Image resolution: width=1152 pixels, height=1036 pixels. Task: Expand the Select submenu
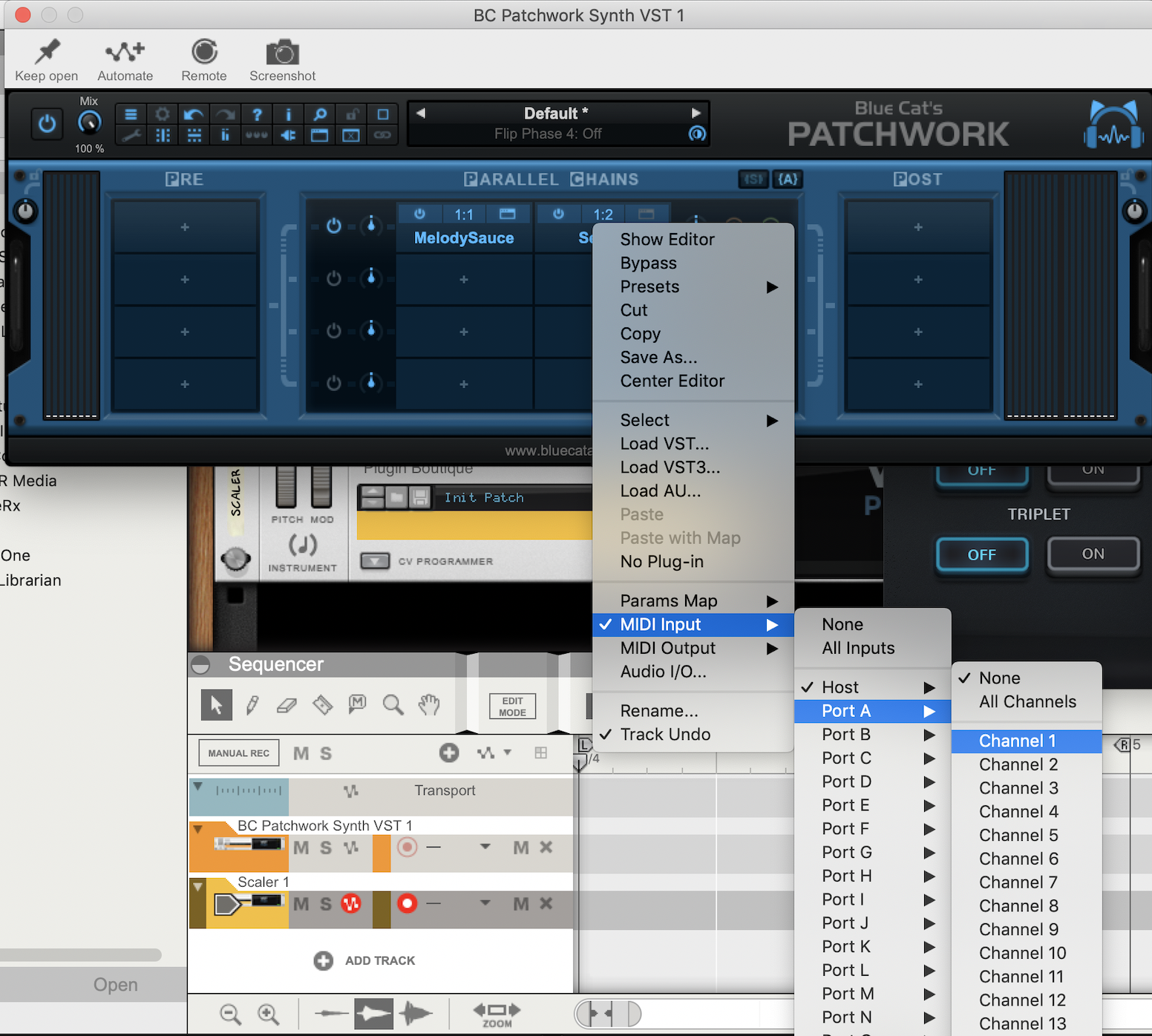(x=693, y=420)
